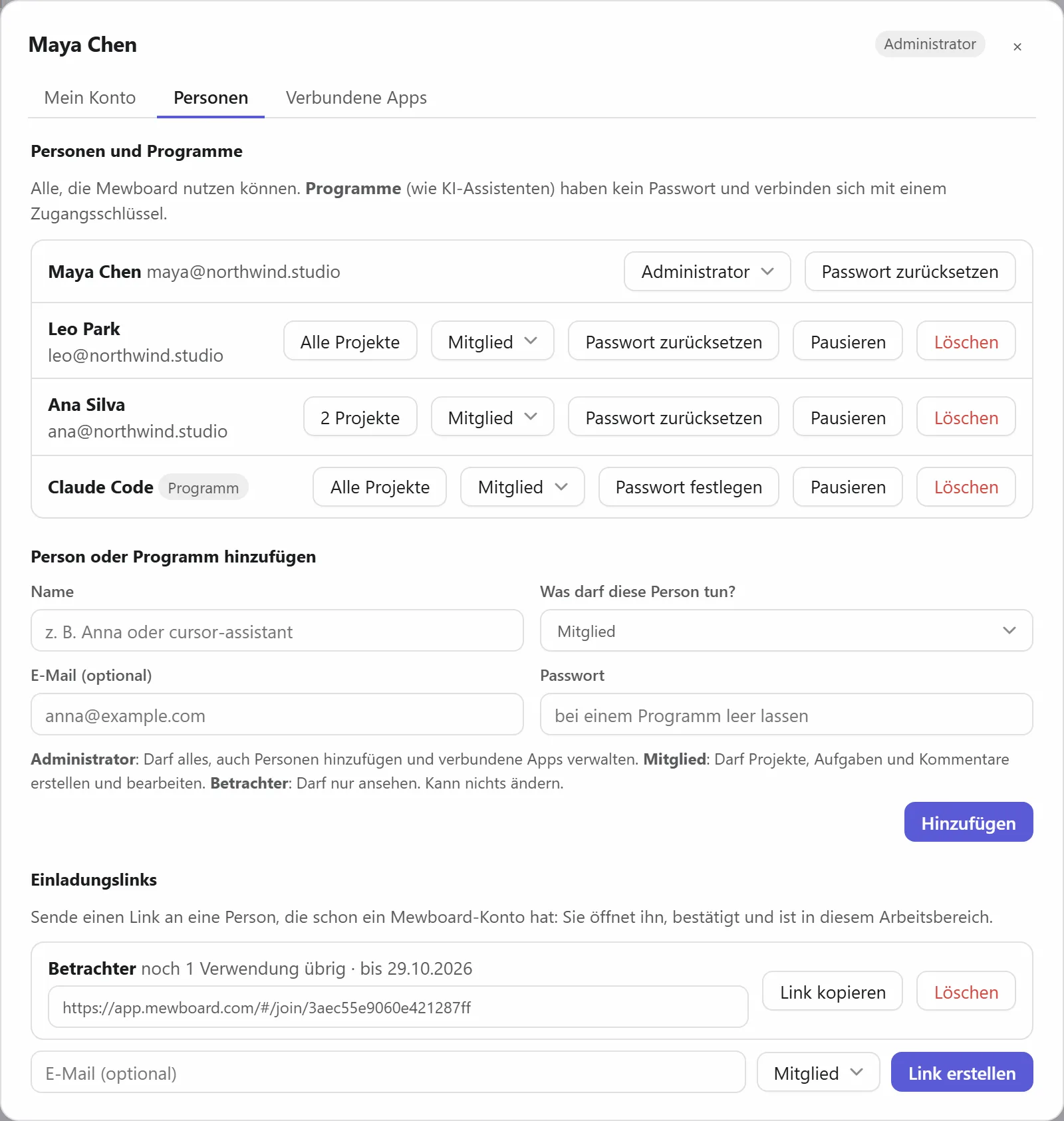Click the Hinzufügen button
Image resolution: width=1064 pixels, height=1121 pixels.
point(968,822)
